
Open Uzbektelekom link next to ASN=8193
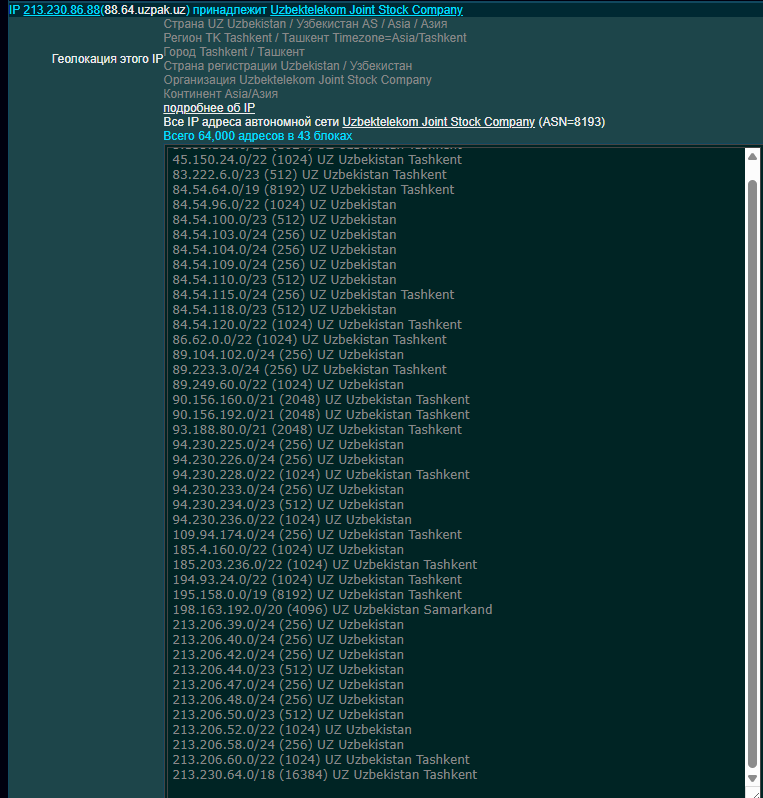tap(438, 122)
